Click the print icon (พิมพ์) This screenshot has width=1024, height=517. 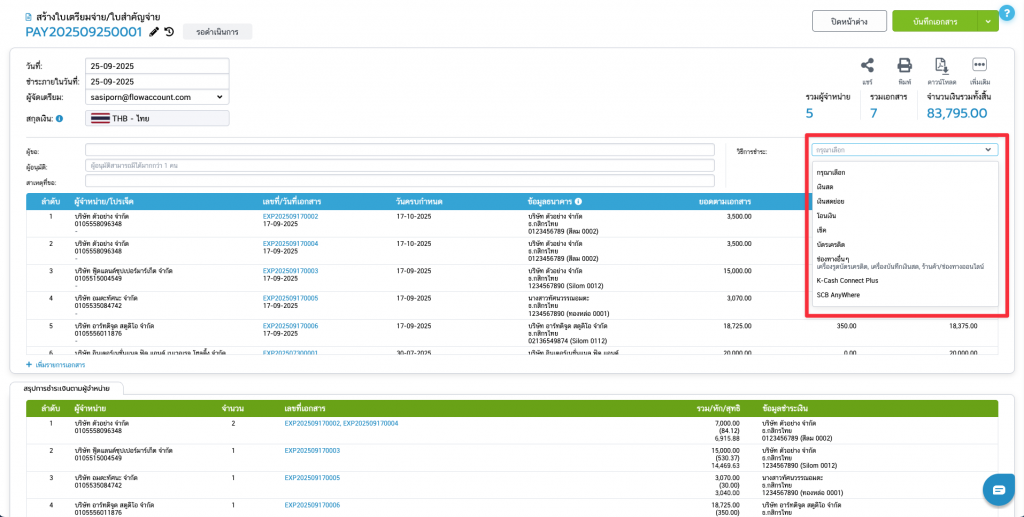click(x=904, y=65)
